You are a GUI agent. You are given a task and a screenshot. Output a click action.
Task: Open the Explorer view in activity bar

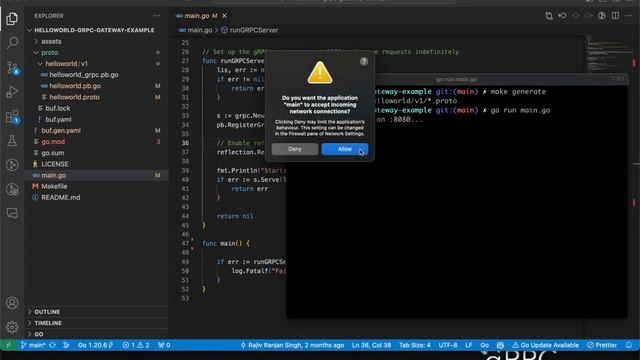click(12, 18)
